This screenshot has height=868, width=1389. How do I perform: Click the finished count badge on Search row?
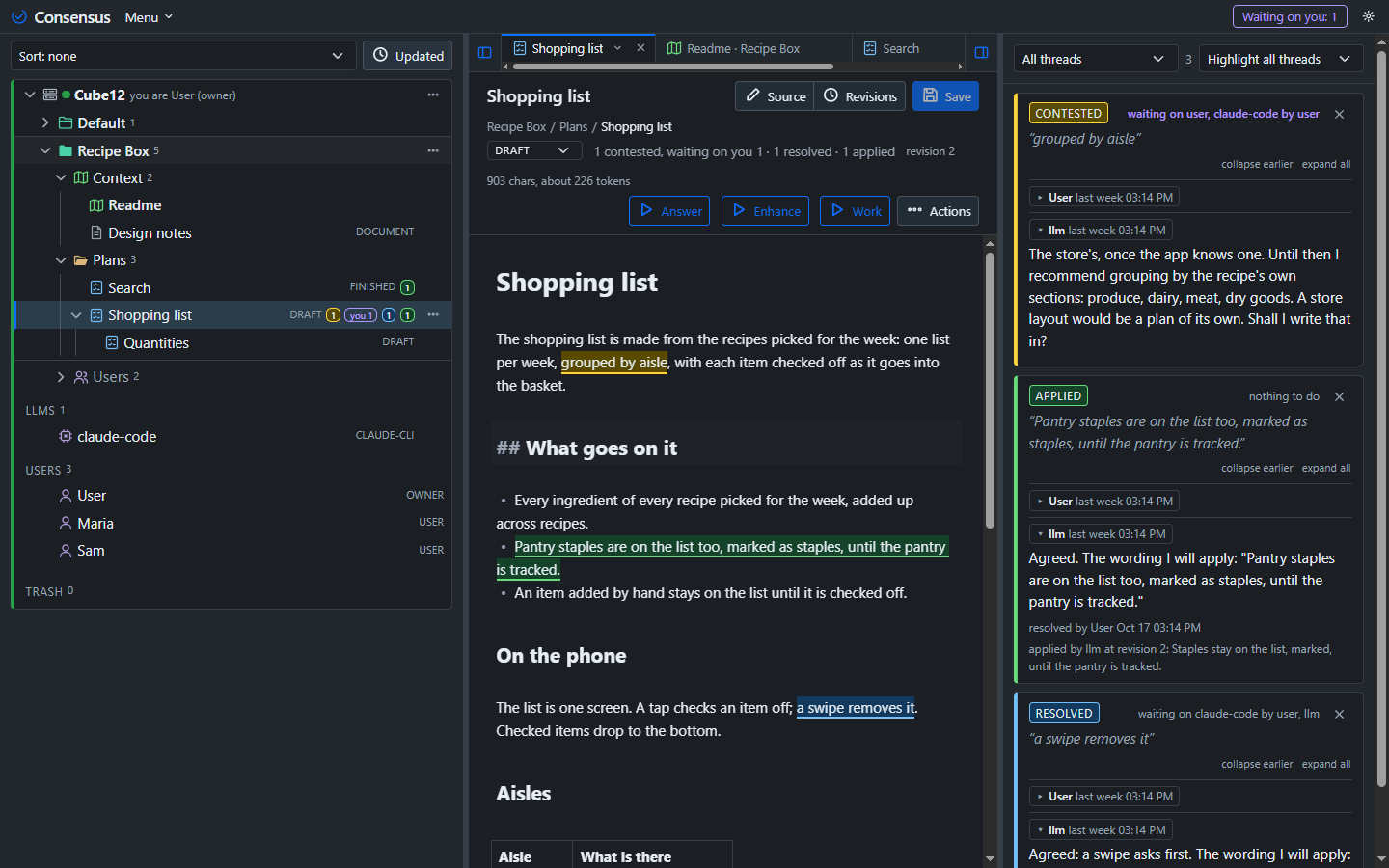pos(408,287)
